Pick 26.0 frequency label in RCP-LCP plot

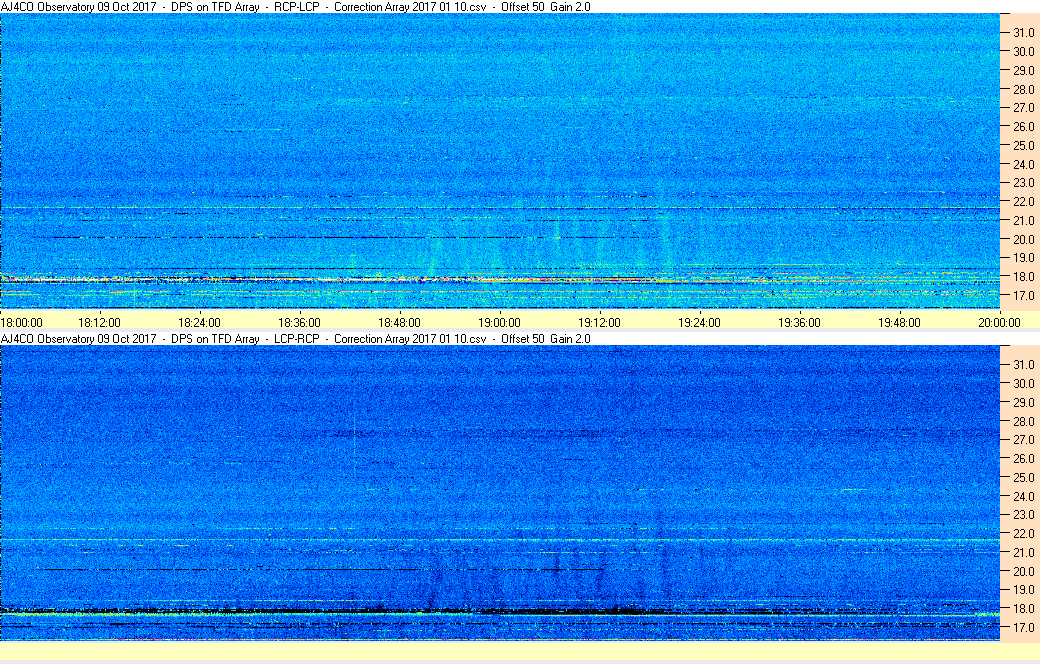[x=1023, y=127]
